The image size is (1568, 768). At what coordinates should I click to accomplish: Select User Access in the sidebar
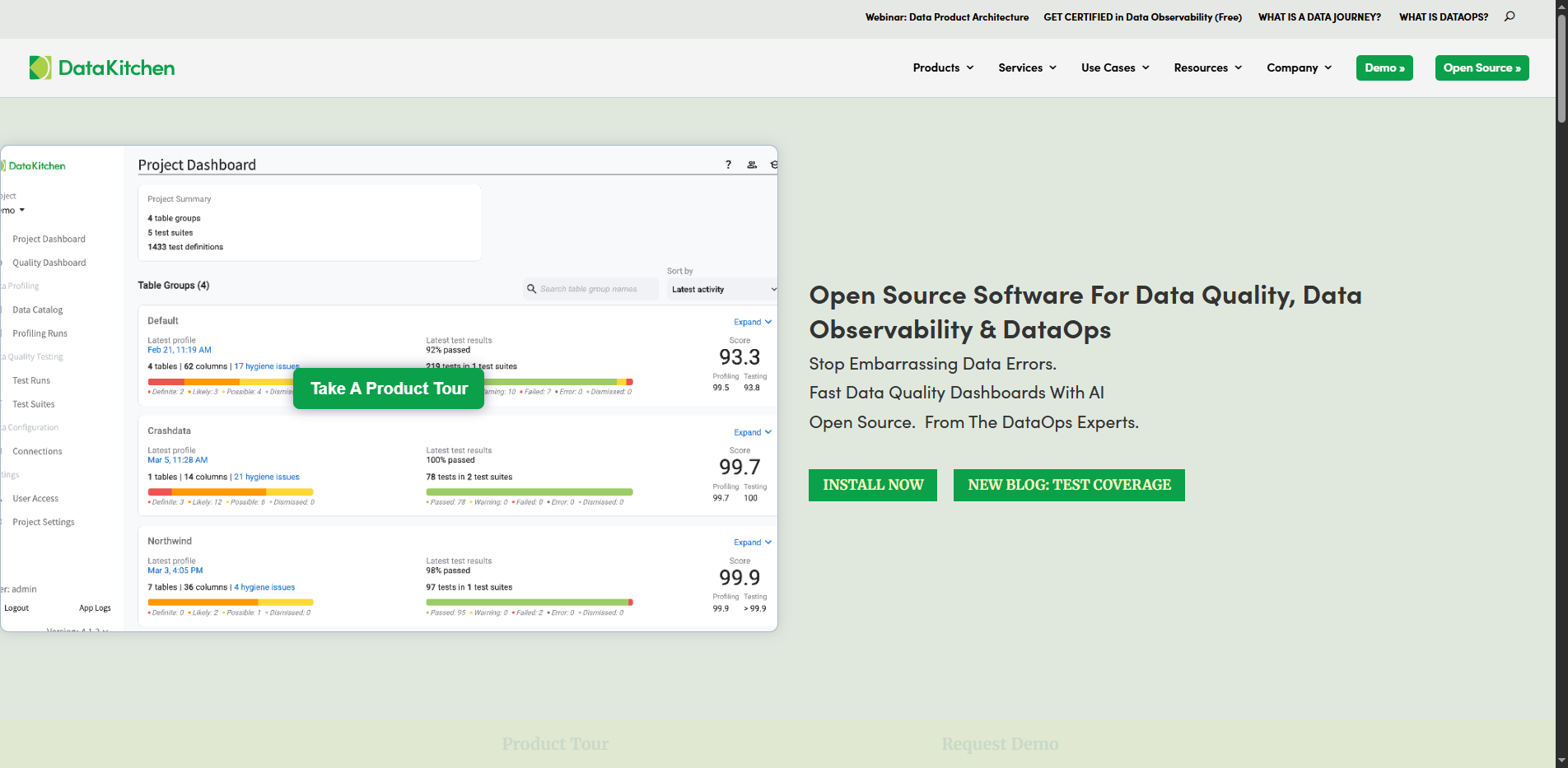(x=35, y=499)
